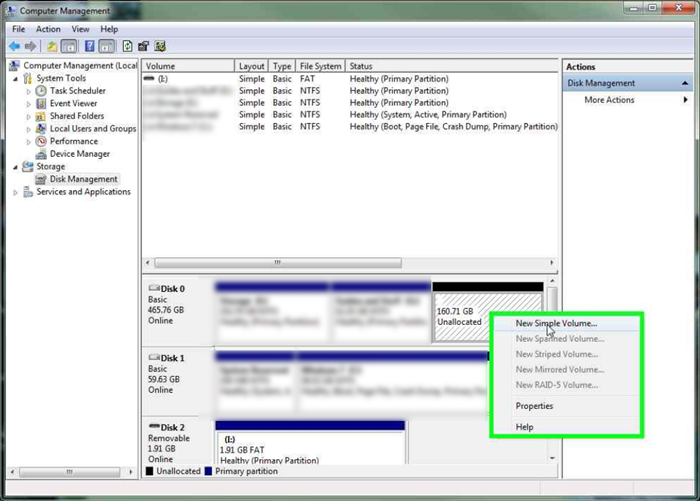The image size is (700, 501).
Task: Click the (I:) volume icon in the volume list
Action: pyautogui.click(x=149, y=79)
